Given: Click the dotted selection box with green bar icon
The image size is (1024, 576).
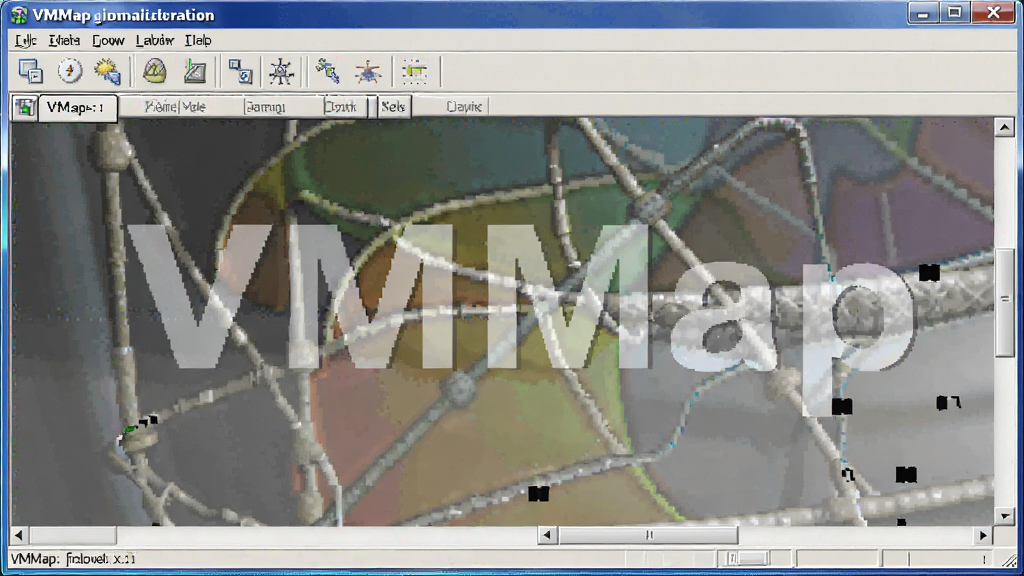Looking at the screenshot, I should (x=414, y=71).
